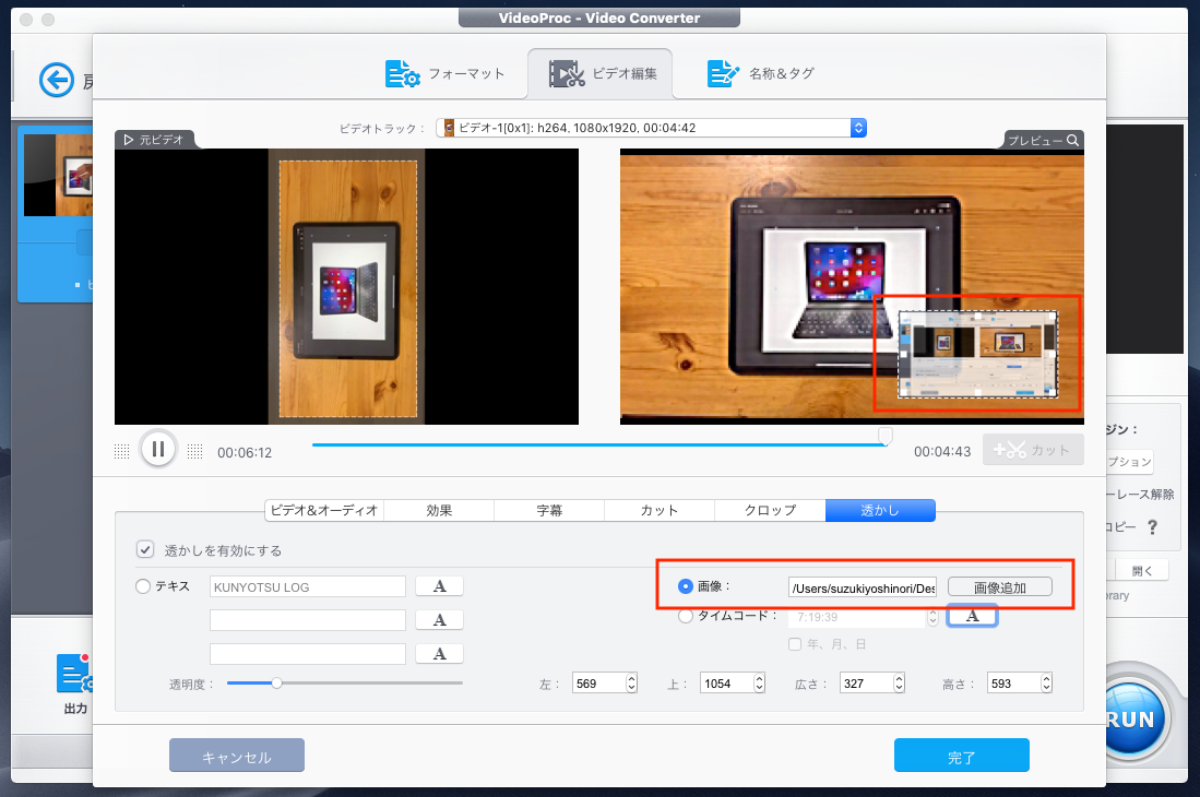Click the 元ビデオ label tab
1200x797 pixels.
[154, 140]
